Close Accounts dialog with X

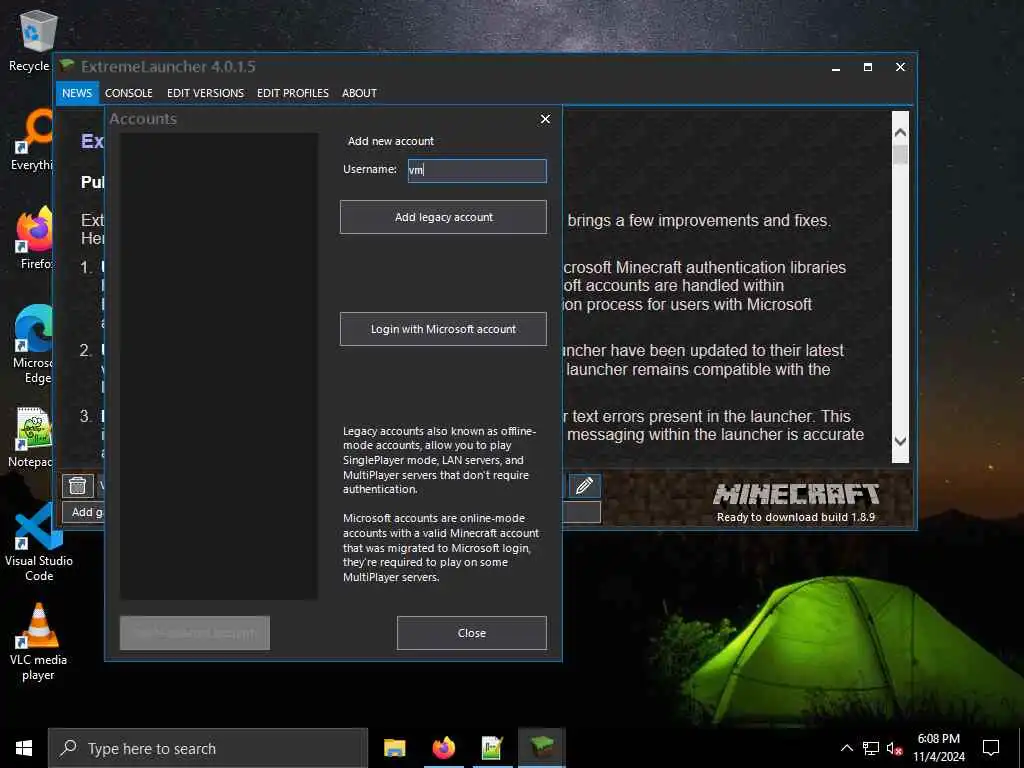(545, 119)
